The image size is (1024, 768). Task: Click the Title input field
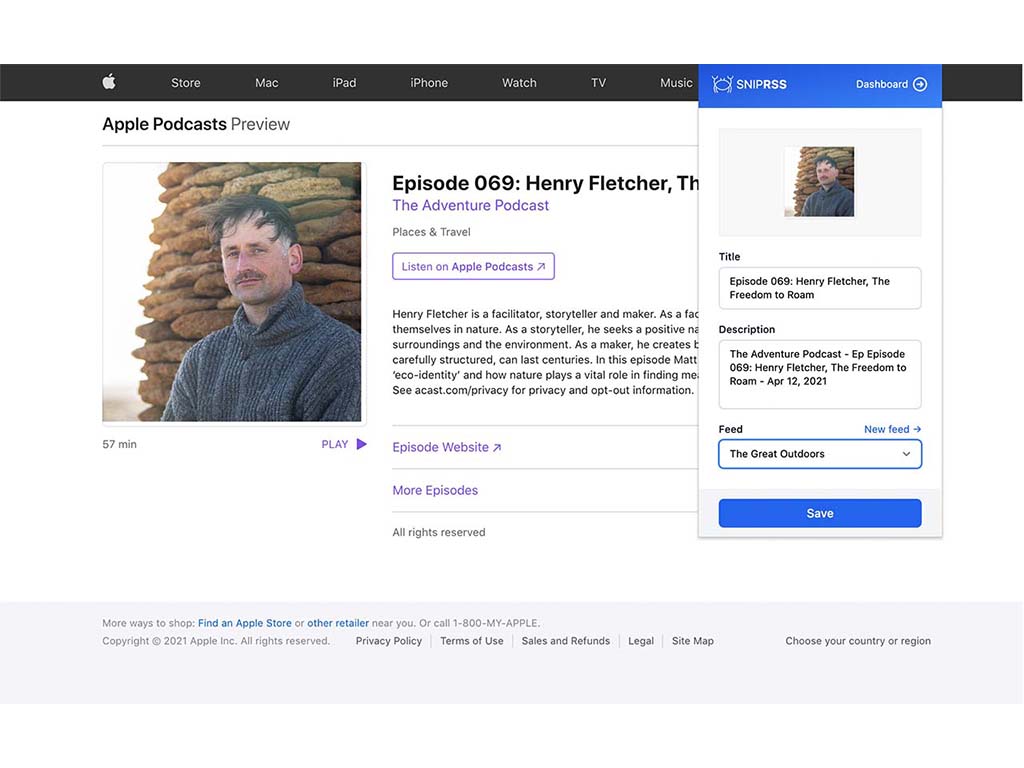pos(820,288)
